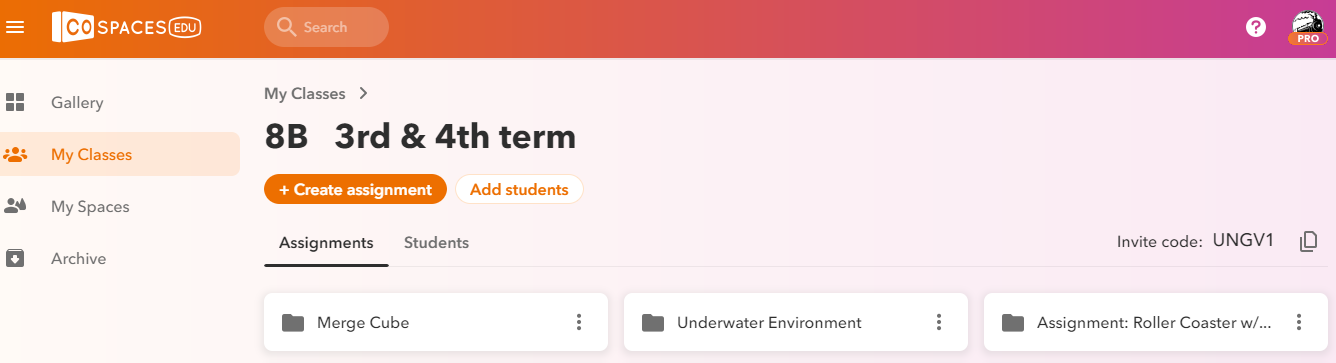Click the My Classes breadcrumb link
1336x363 pixels.
click(x=305, y=93)
